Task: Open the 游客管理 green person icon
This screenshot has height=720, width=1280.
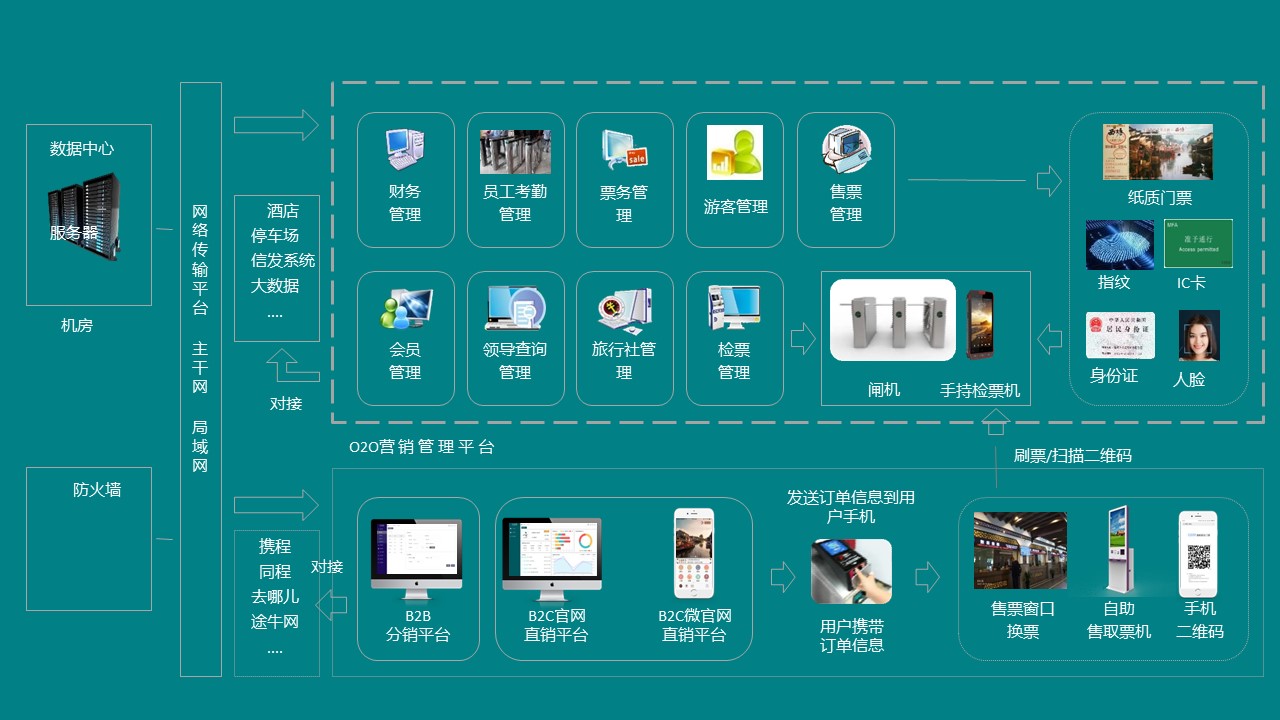Action: [735, 152]
